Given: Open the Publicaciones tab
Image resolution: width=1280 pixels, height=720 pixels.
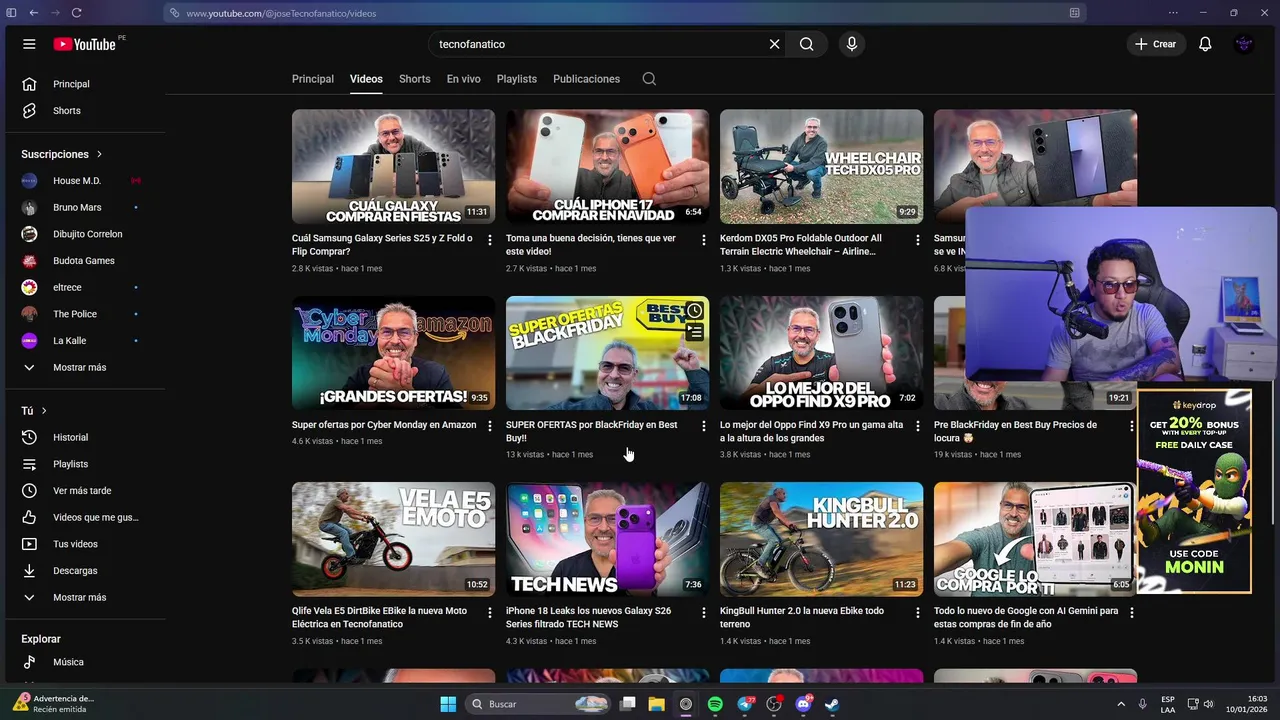Looking at the screenshot, I should (586, 79).
